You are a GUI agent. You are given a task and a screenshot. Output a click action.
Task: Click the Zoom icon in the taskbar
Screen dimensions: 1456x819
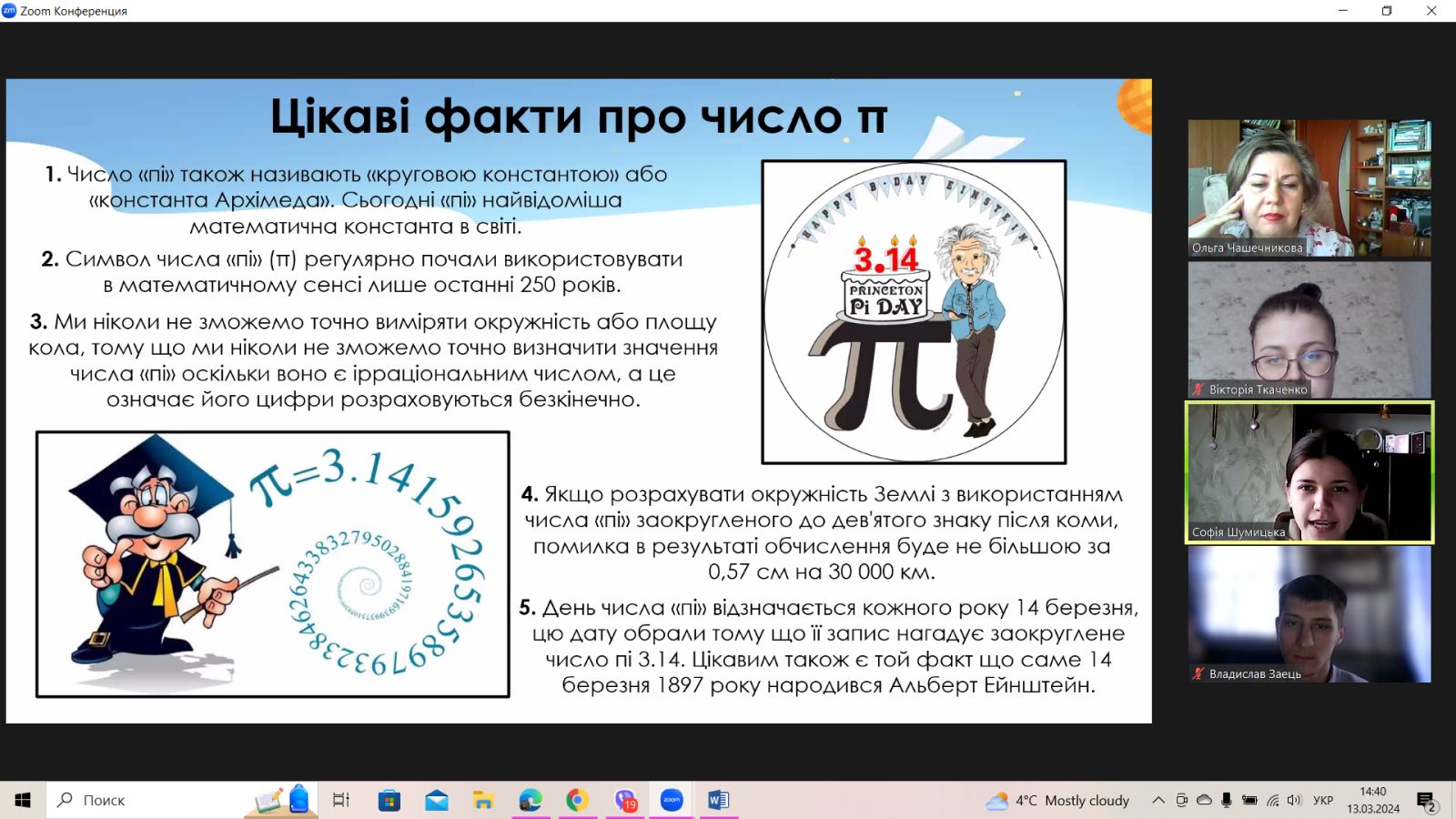pos(672,800)
